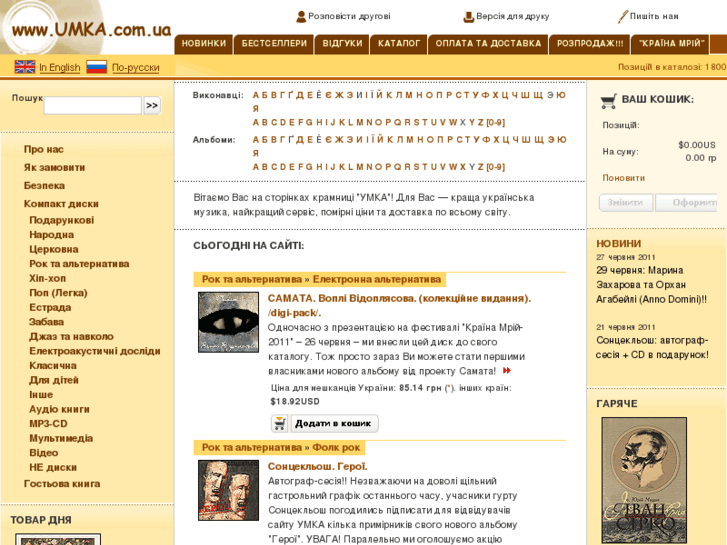The width and height of the screenshot is (727, 545).
Task: Open the Про нас page
Action: coord(44,149)
